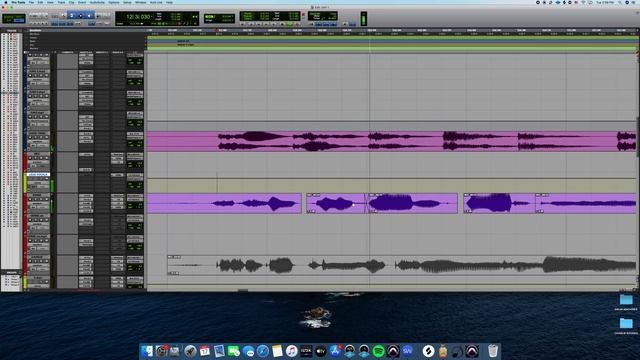Select the large purple stereo clip

[391, 141]
